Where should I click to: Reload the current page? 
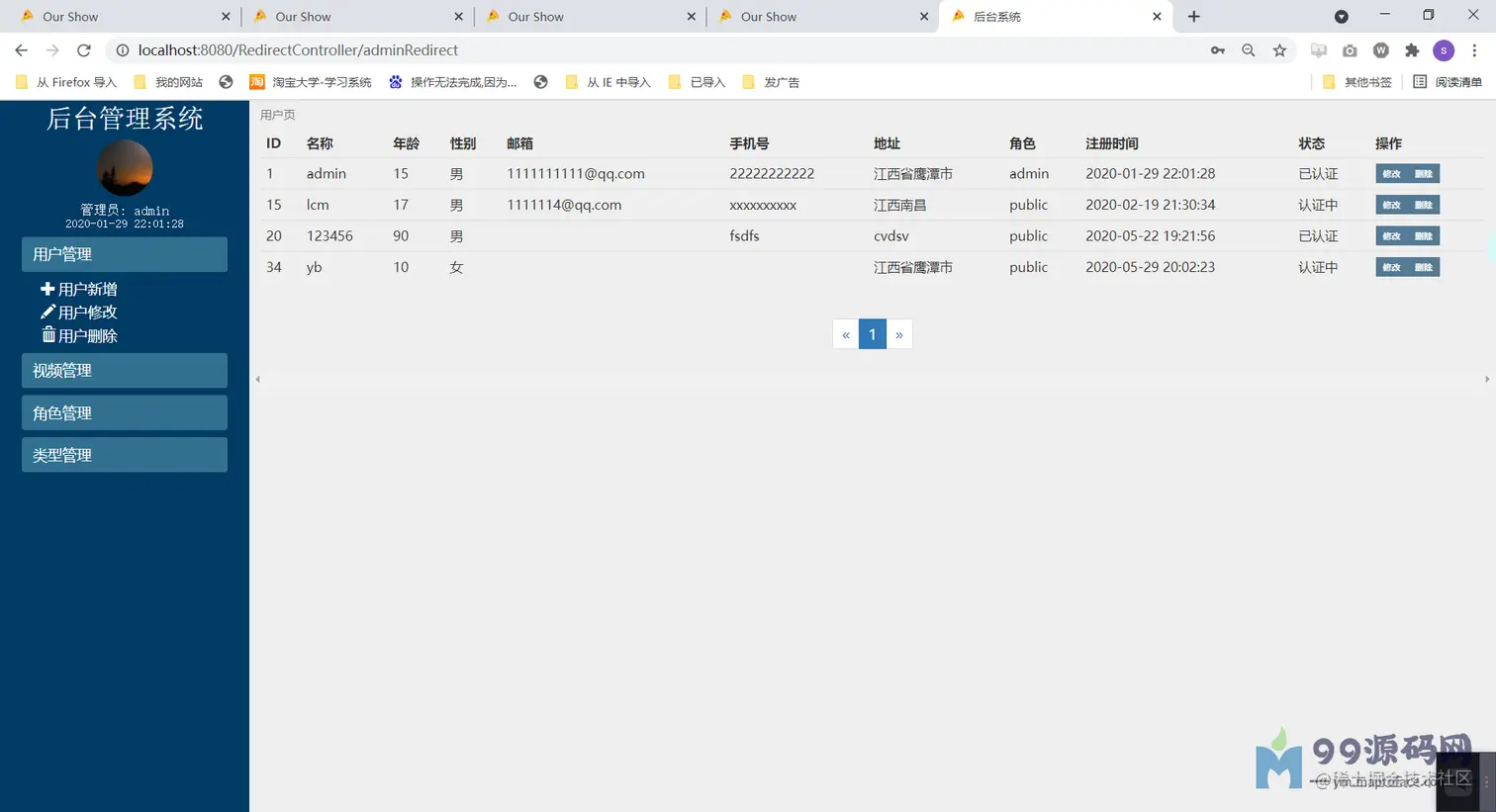(84, 50)
